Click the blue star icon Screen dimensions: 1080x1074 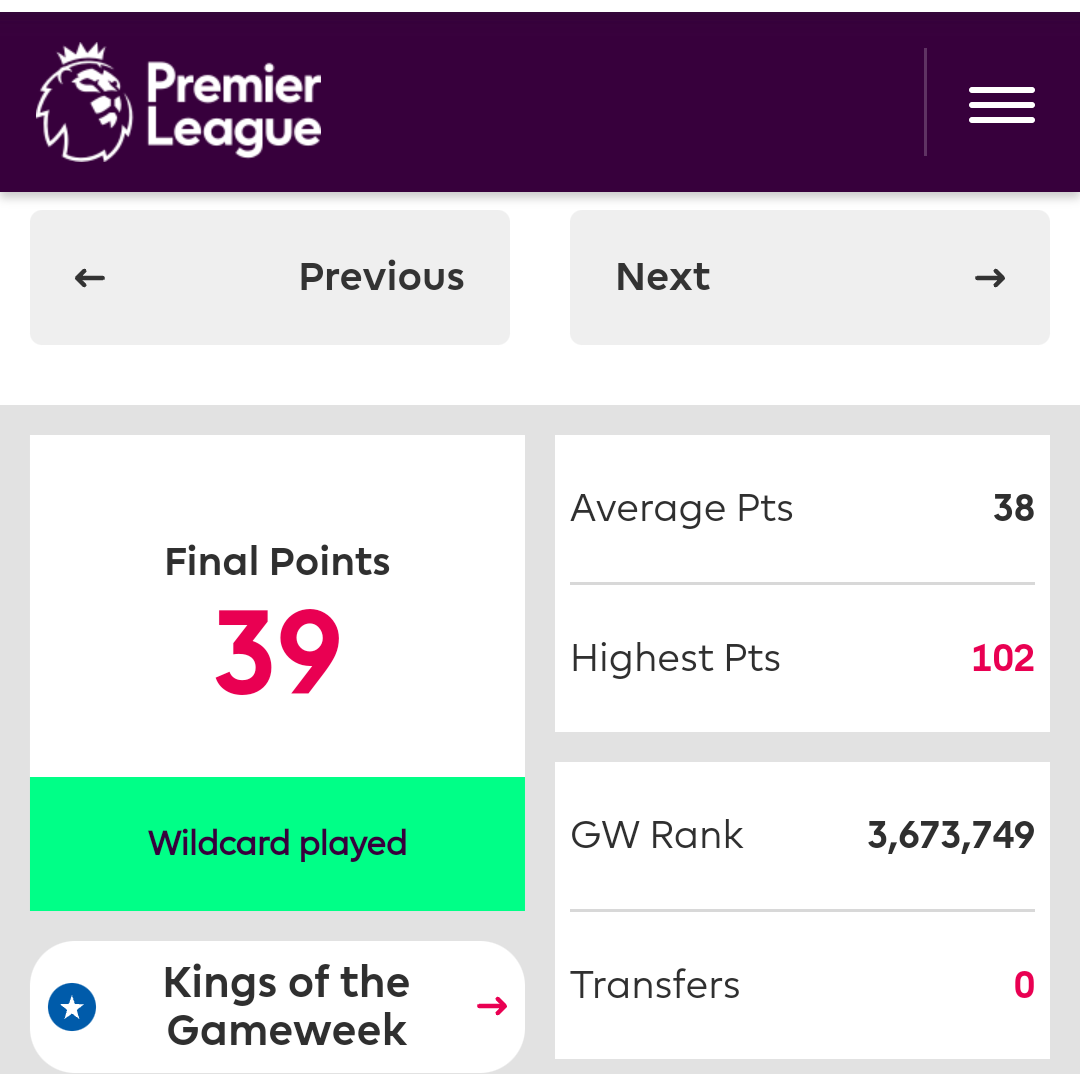(x=72, y=1007)
